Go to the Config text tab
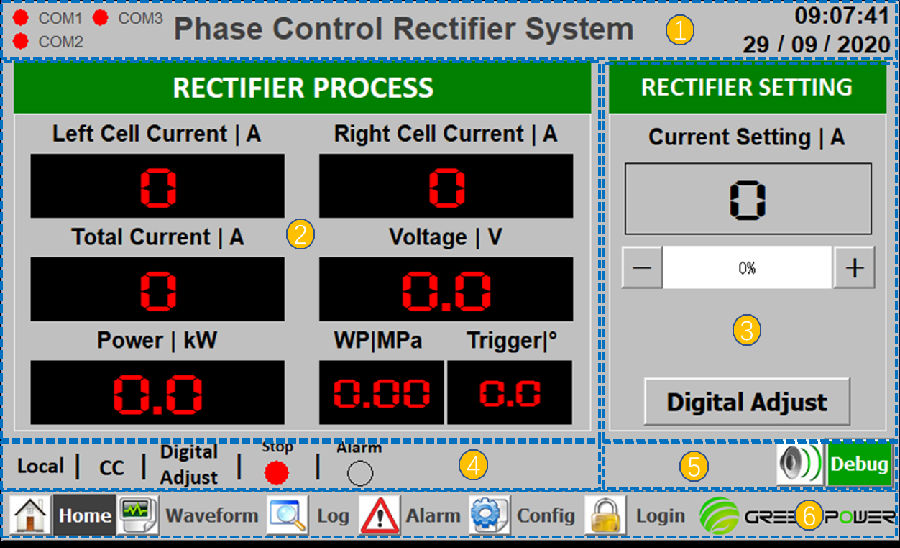The image size is (900, 548). point(545,516)
